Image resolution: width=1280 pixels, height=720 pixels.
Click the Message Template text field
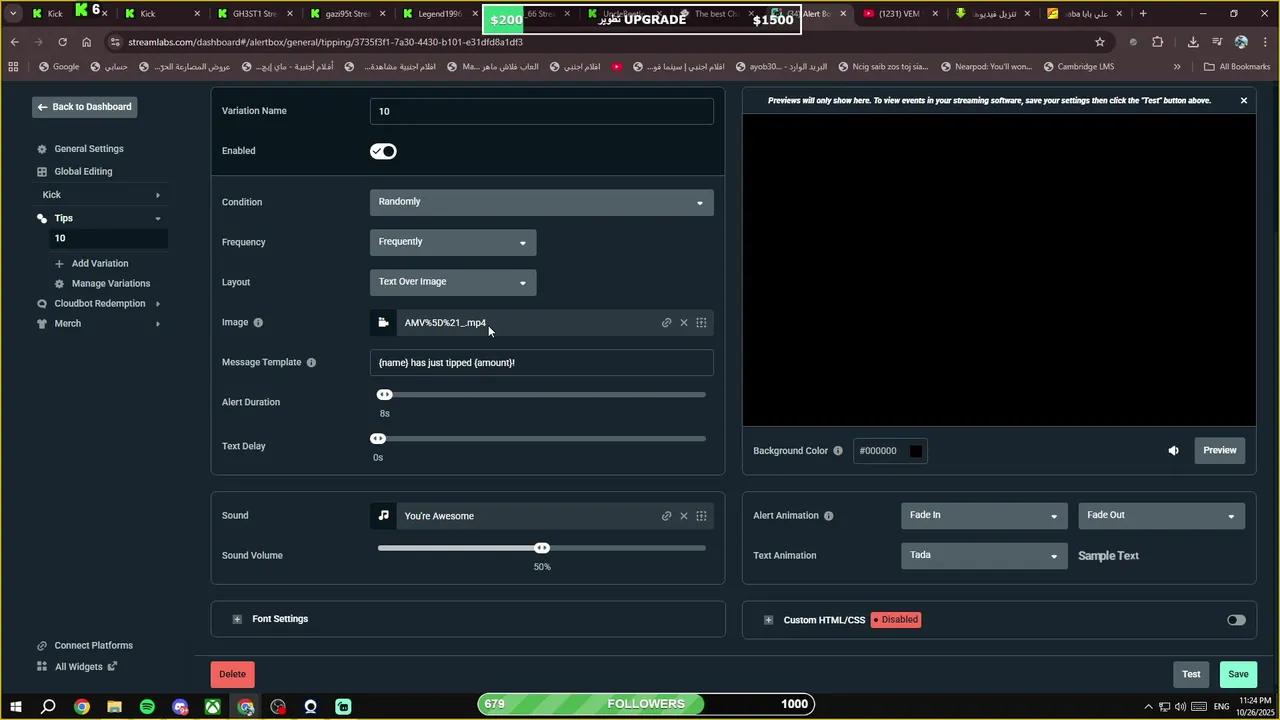pyautogui.click(x=541, y=362)
